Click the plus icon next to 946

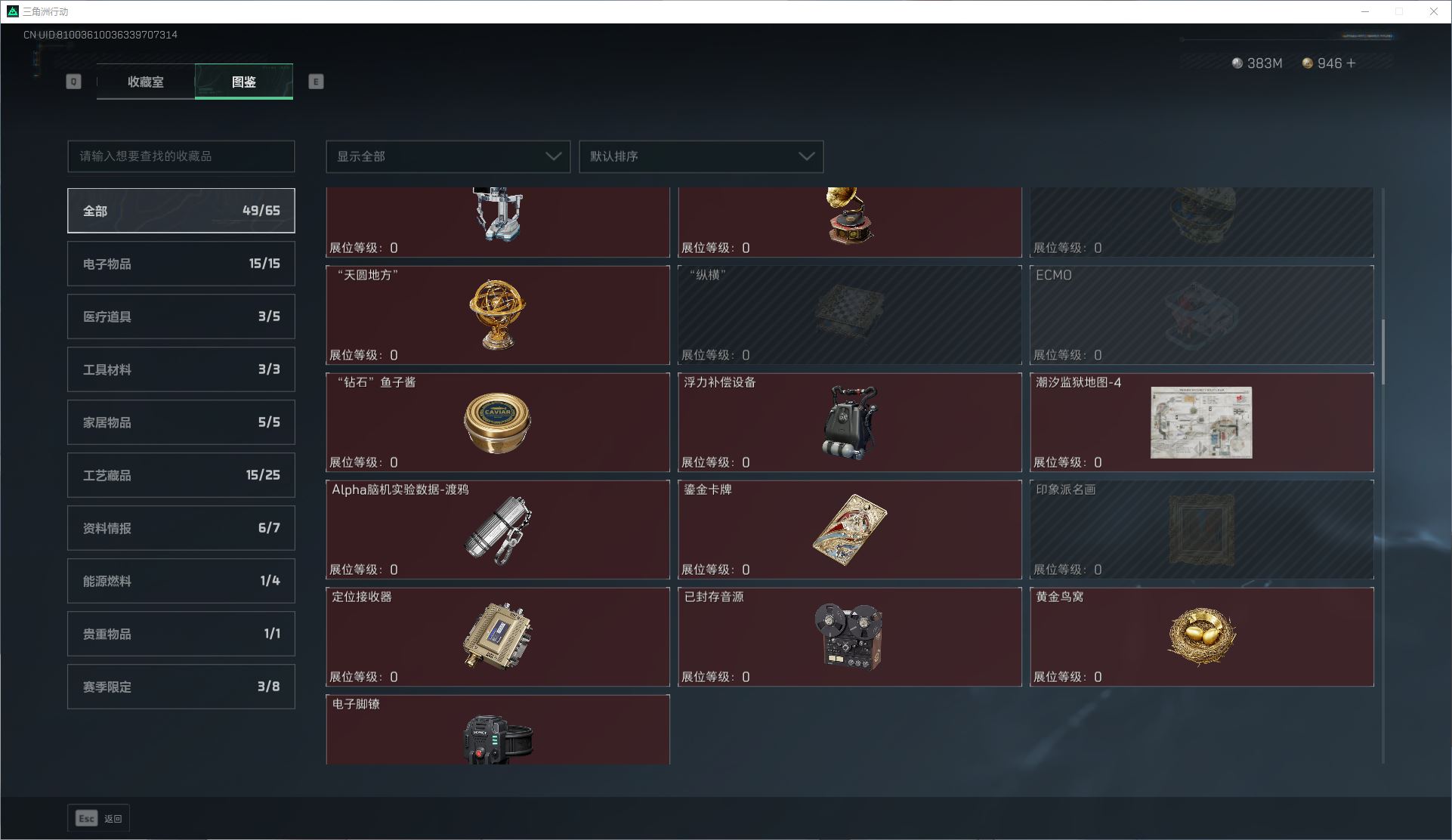click(x=1351, y=63)
